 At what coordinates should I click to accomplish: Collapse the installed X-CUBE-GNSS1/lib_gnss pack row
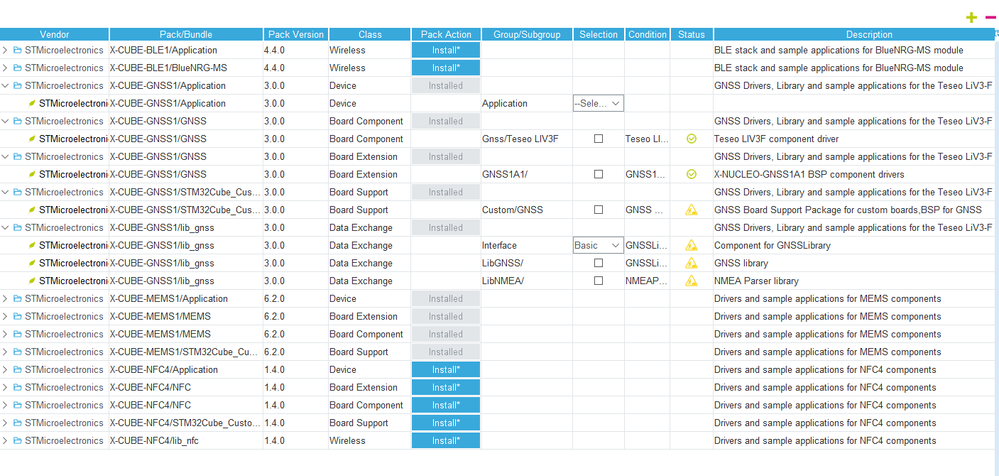pyautogui.click(x=6, y=227)
